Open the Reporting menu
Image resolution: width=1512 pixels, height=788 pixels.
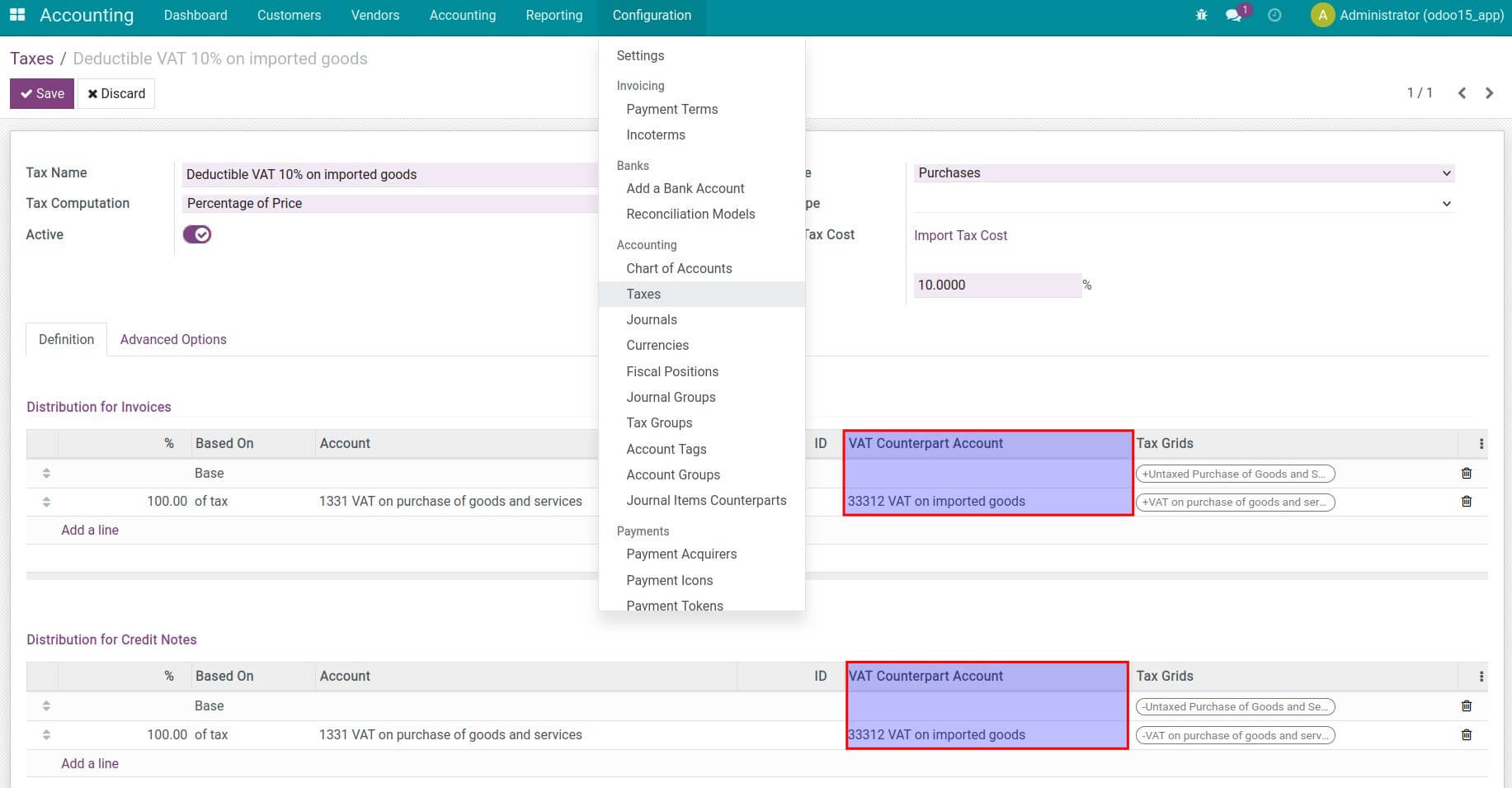[553, 15]
